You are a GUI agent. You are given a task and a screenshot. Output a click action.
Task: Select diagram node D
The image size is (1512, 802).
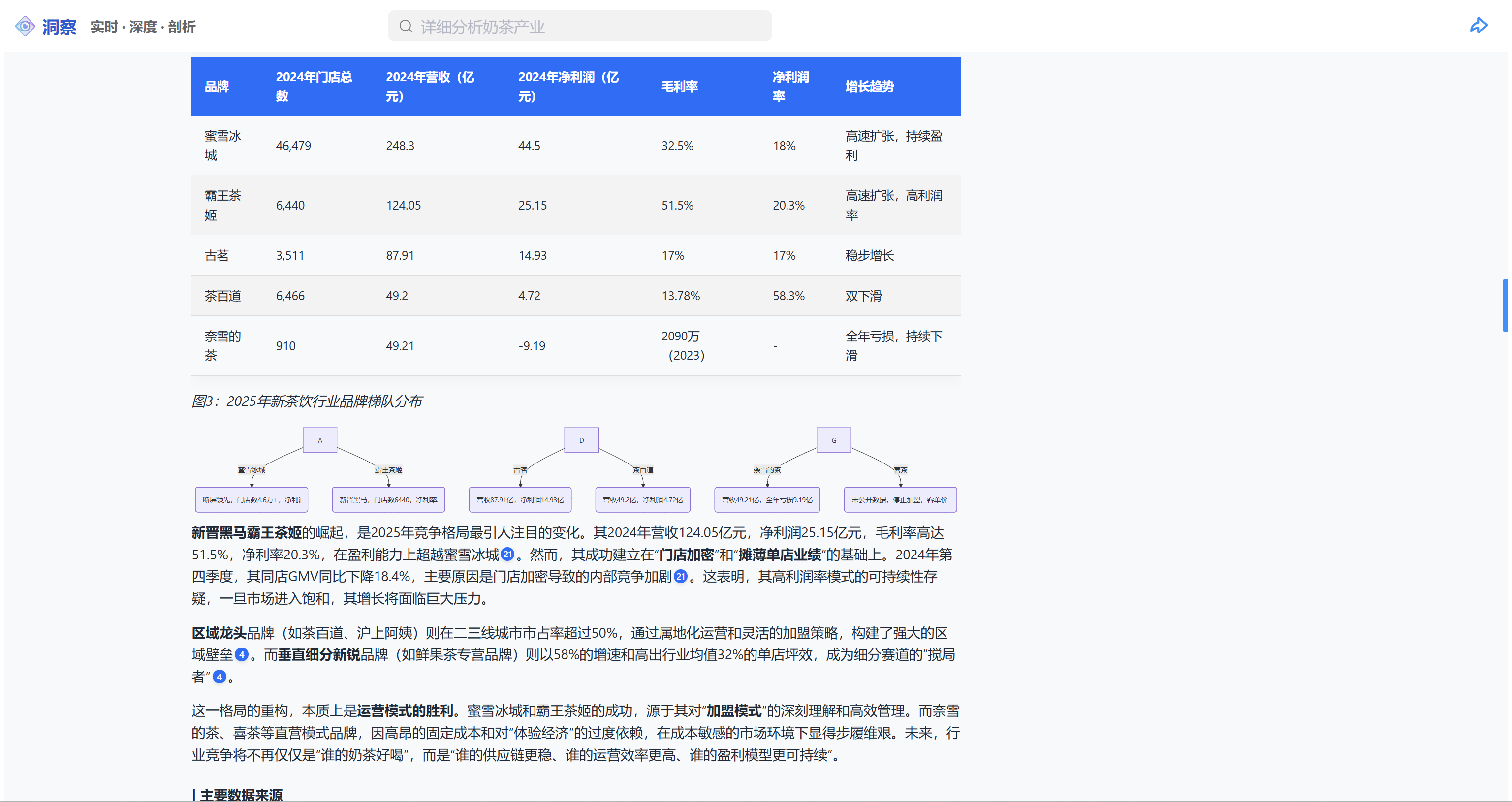pos(581,440)
